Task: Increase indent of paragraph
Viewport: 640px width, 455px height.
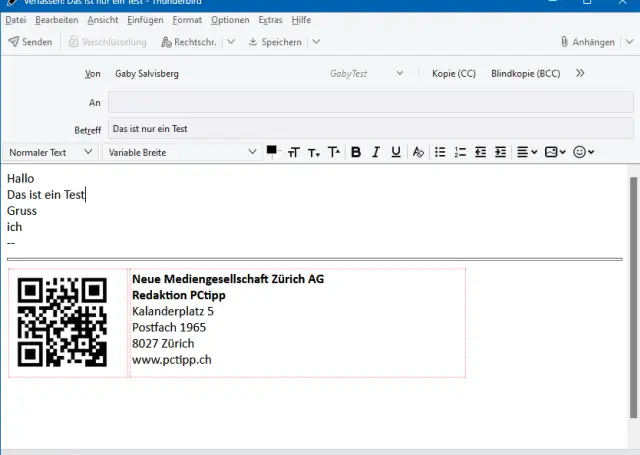Action: [x=500, y=152]
